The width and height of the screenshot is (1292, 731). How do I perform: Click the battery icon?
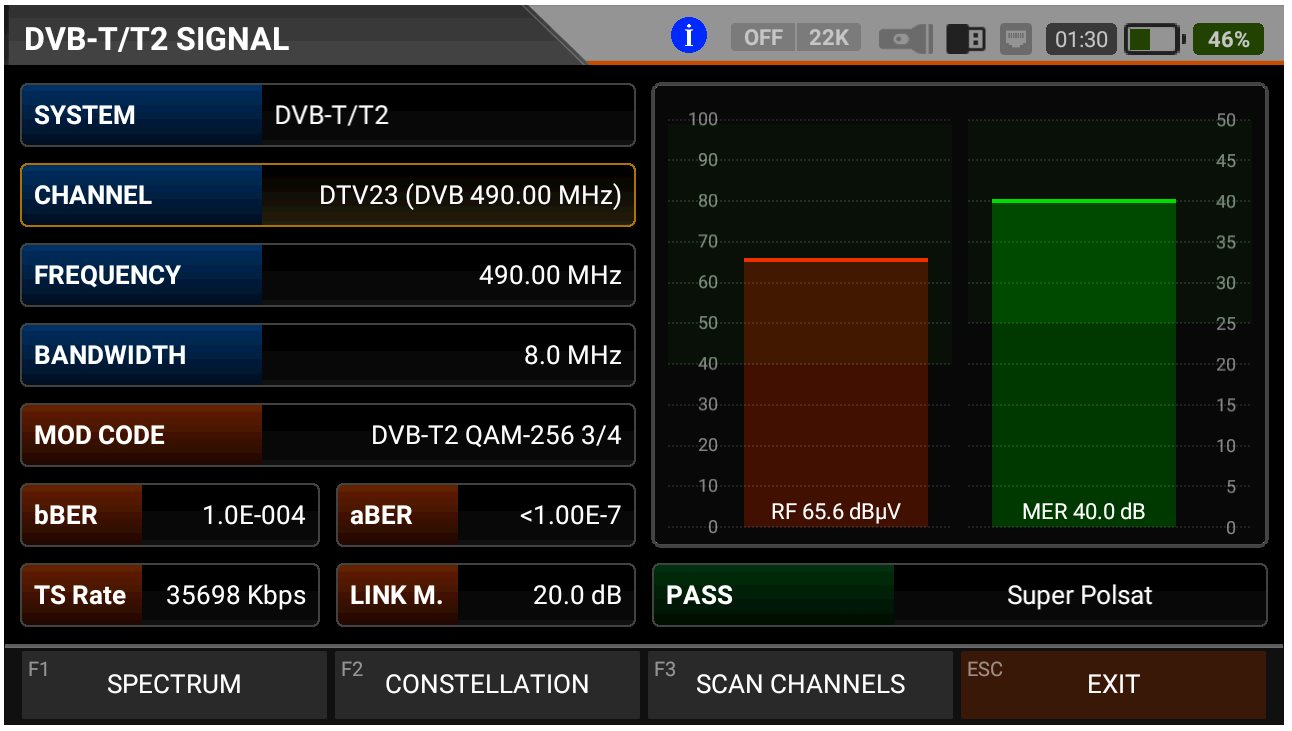1154,39
